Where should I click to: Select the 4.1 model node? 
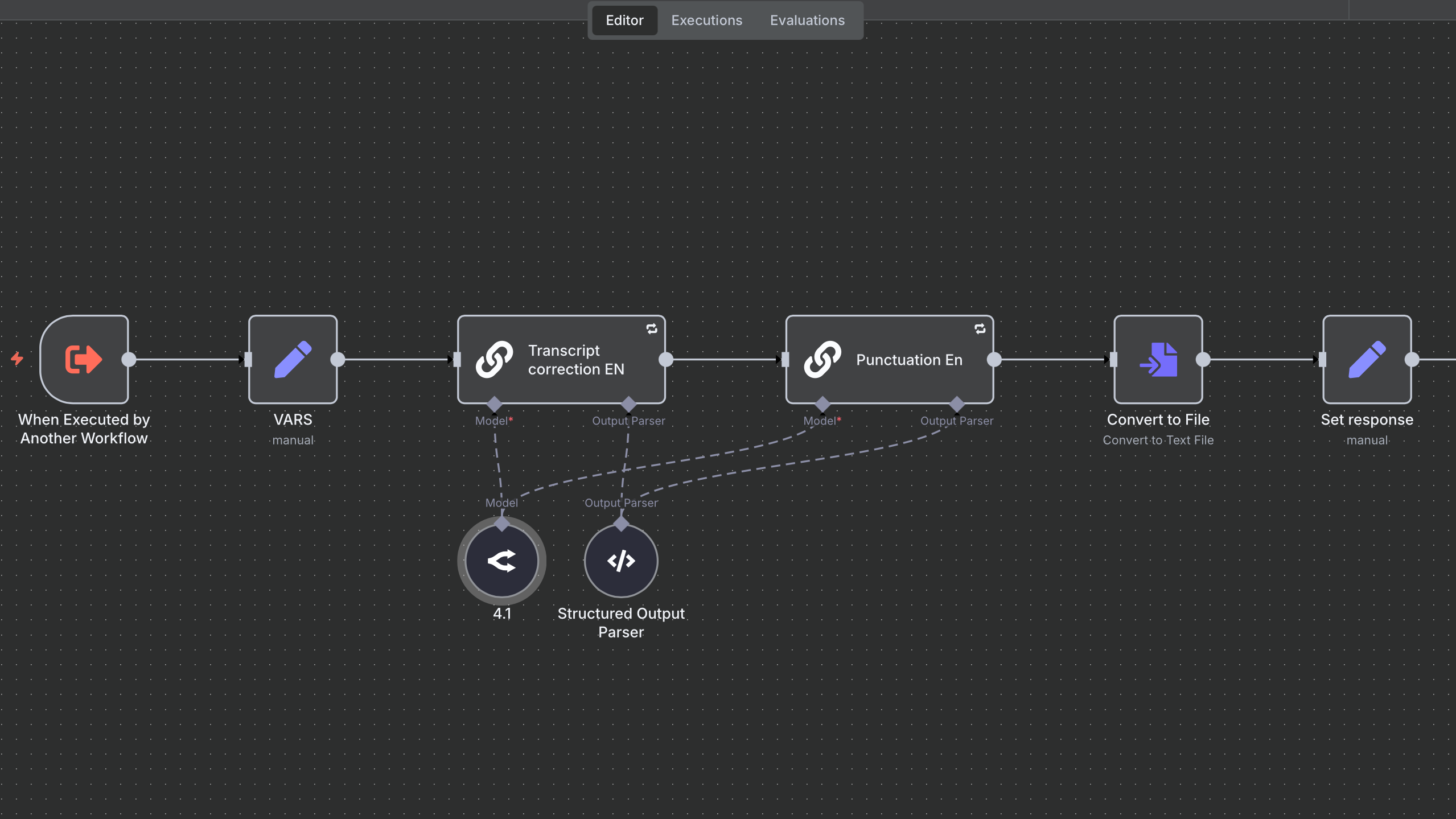[501, 561]
